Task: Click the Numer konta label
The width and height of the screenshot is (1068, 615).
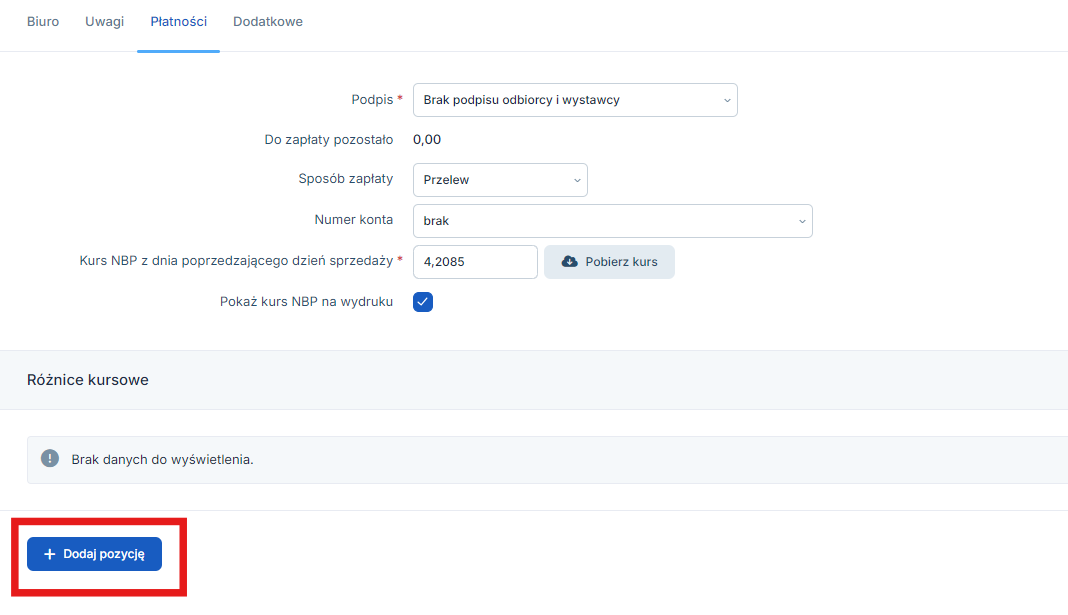Action: [354, 219]
